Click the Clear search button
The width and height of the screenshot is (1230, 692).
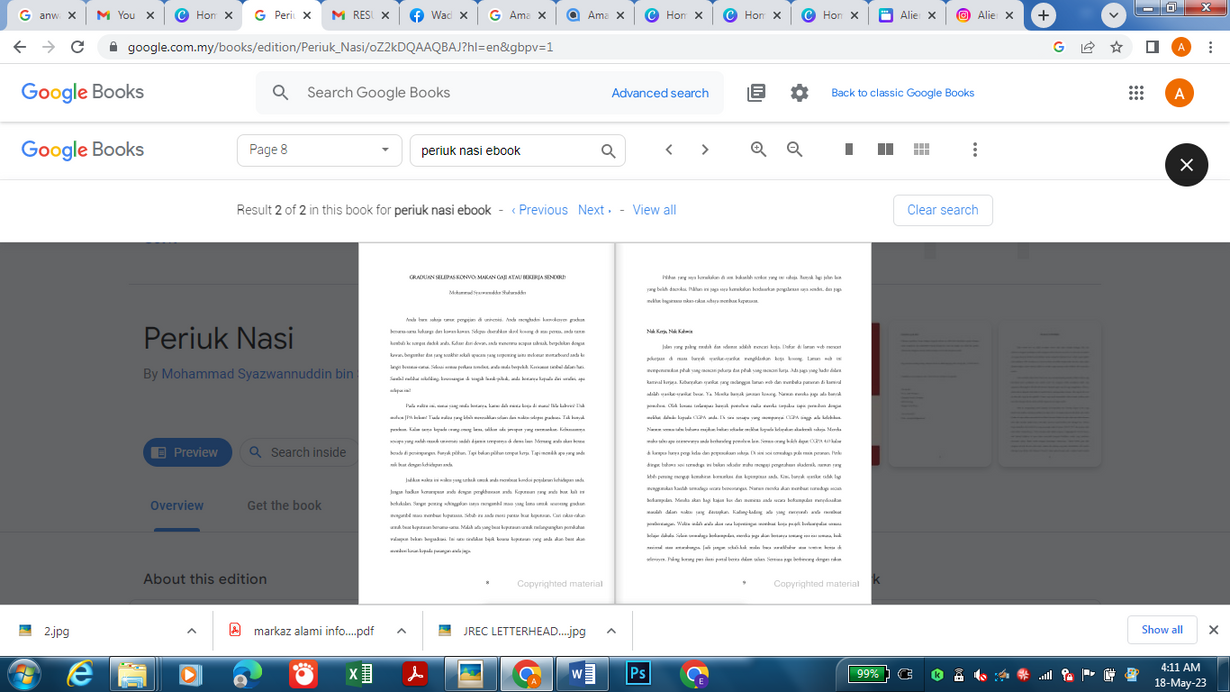tap(943, 210)
